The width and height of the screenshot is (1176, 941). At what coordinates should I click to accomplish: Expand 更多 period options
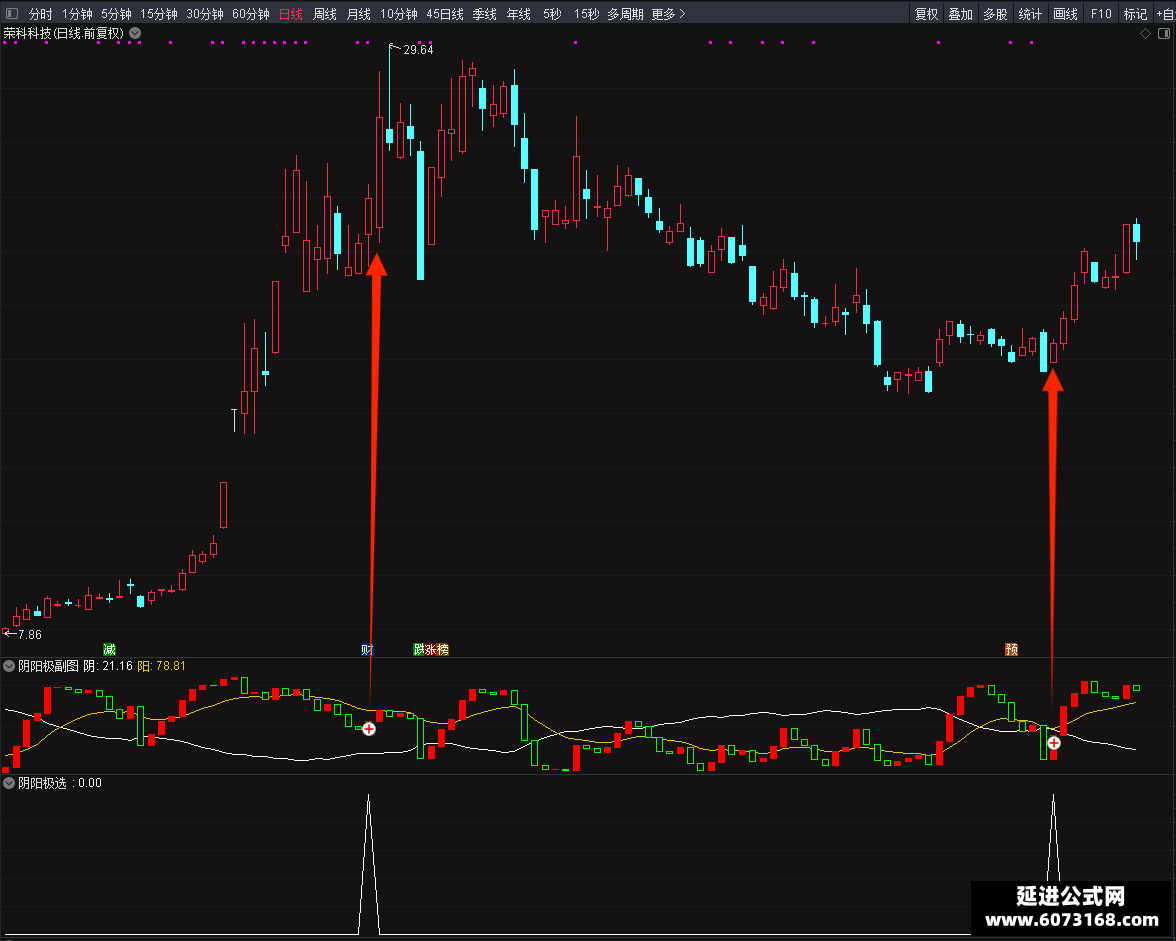(x=668, y=13)
